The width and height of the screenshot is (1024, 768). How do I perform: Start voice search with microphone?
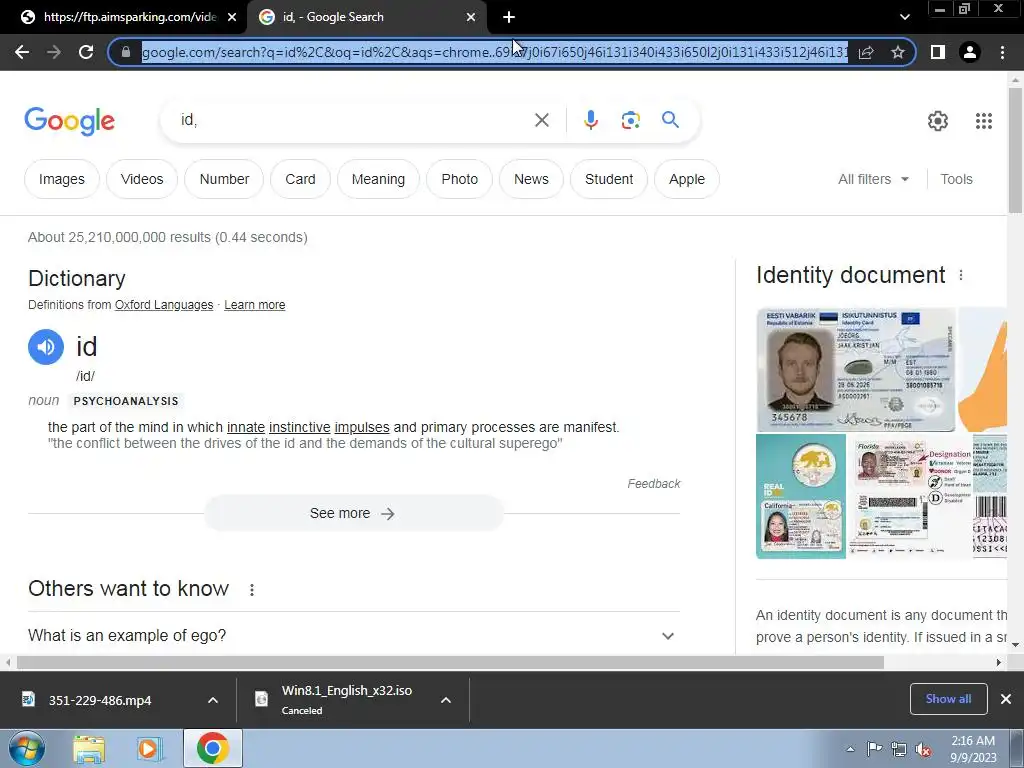click(591, 120)
